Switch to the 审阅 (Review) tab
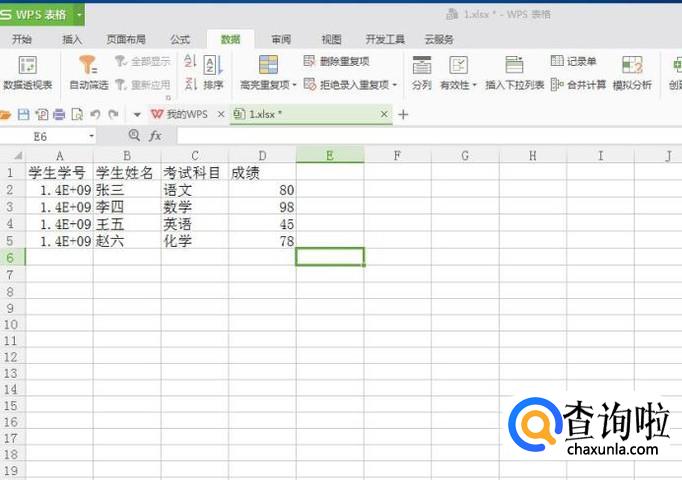 [x=281, y=40]
